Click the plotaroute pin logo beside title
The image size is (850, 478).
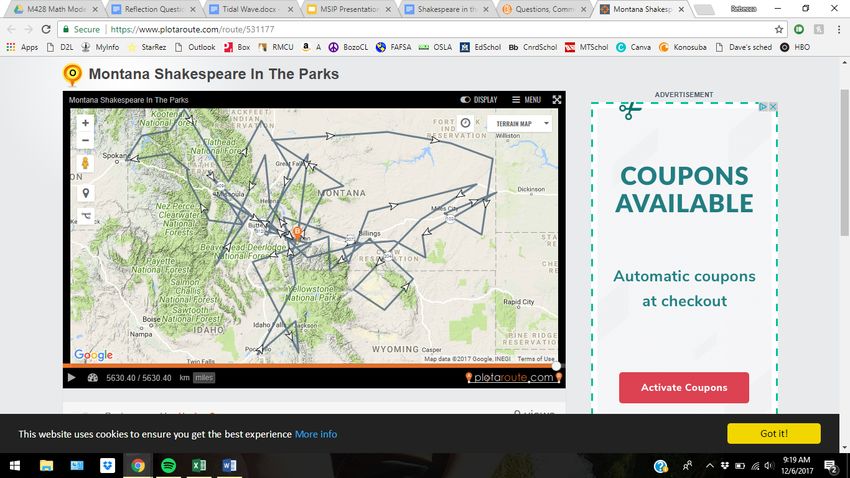[73, 74]
